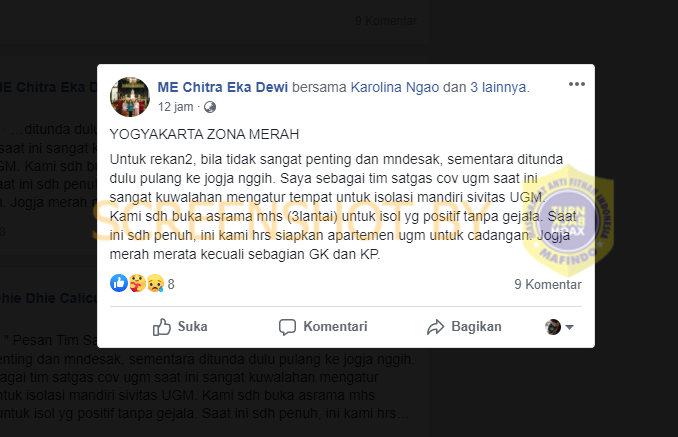Click the Suka button label
678x437 pixels.
(x=192, y=326)
